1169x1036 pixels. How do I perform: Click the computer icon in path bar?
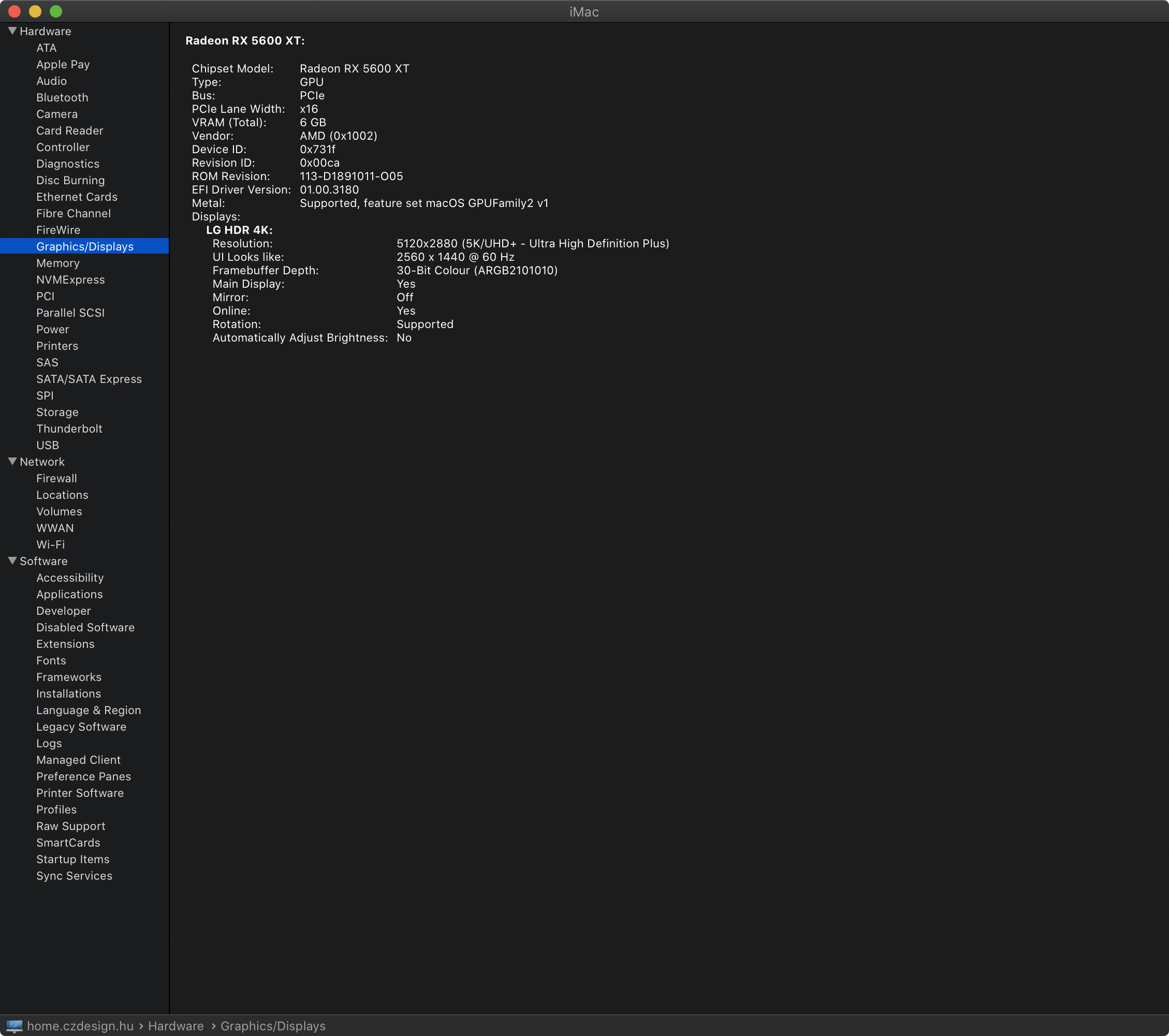coord(14,1026)
